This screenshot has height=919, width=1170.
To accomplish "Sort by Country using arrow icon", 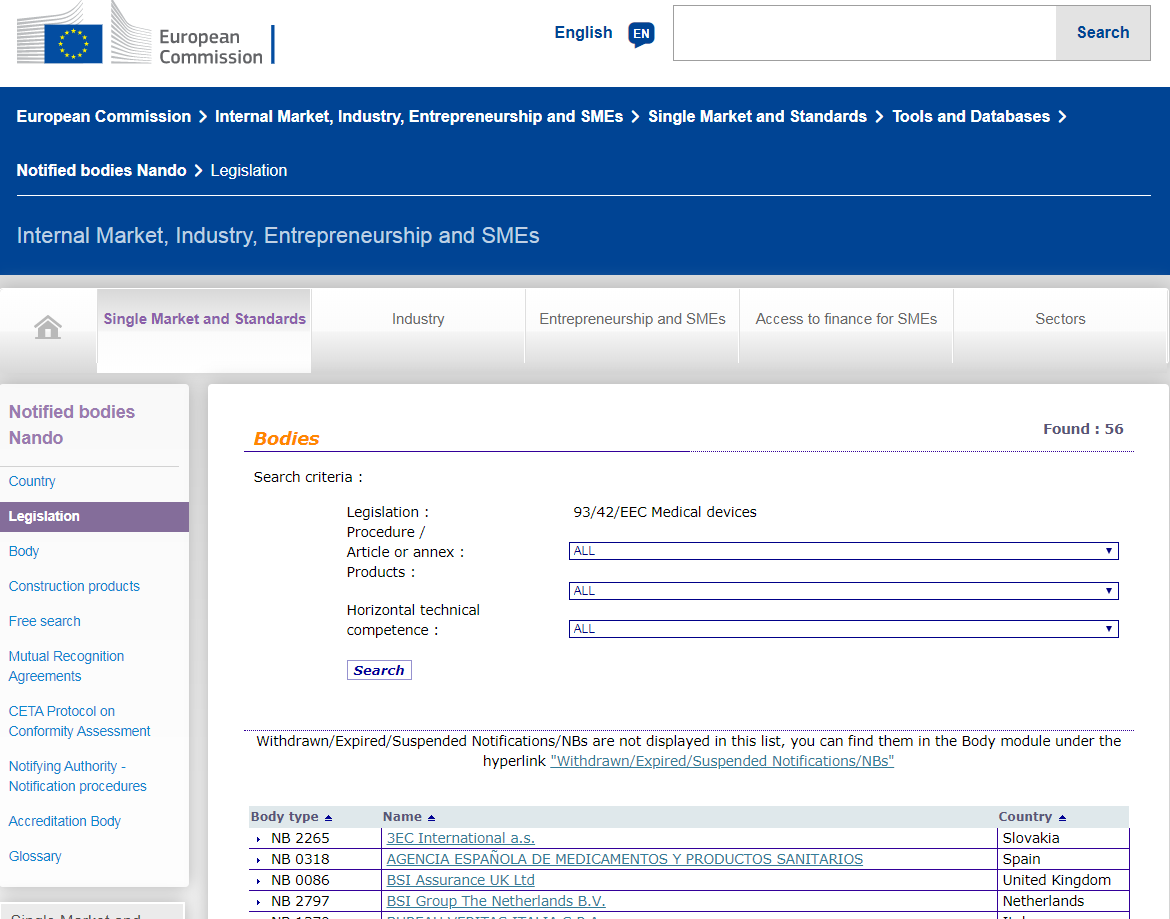I will [x=1062, y=818].
